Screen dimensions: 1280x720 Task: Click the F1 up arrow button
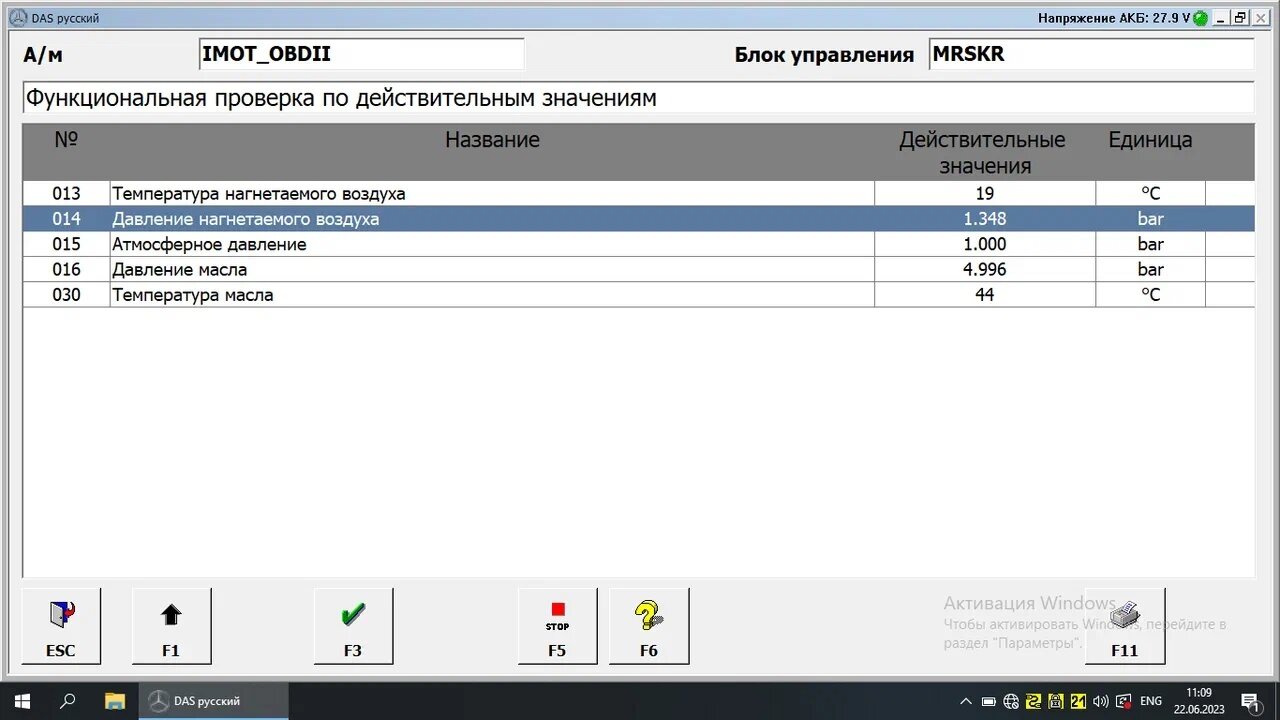(171, 626)
